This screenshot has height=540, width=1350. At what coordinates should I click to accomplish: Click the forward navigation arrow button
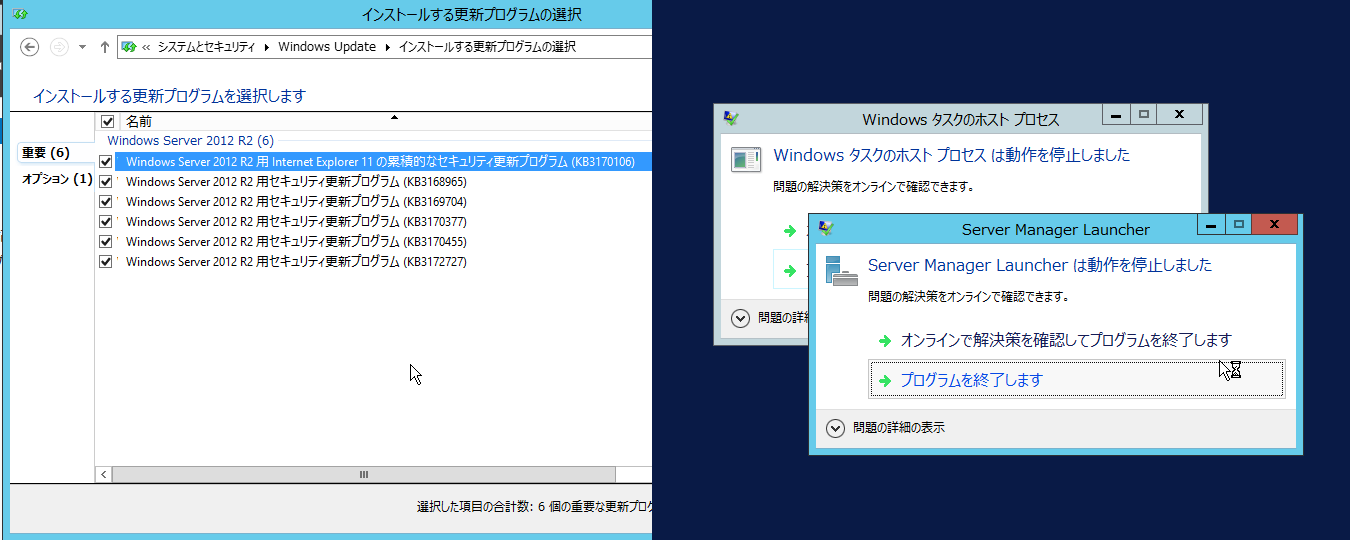click(59, 47)
